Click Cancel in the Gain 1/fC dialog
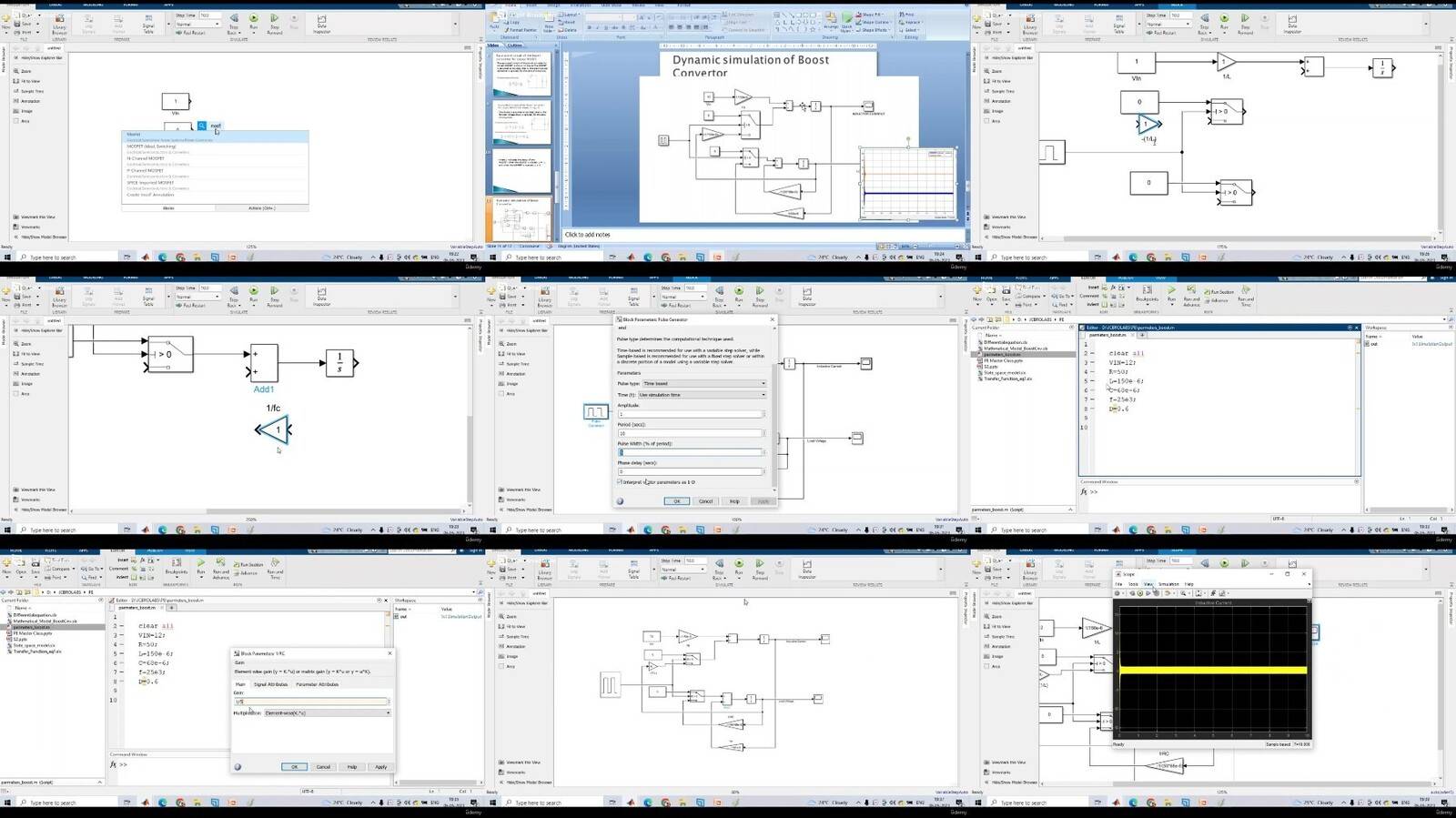 tap(323, 767)
